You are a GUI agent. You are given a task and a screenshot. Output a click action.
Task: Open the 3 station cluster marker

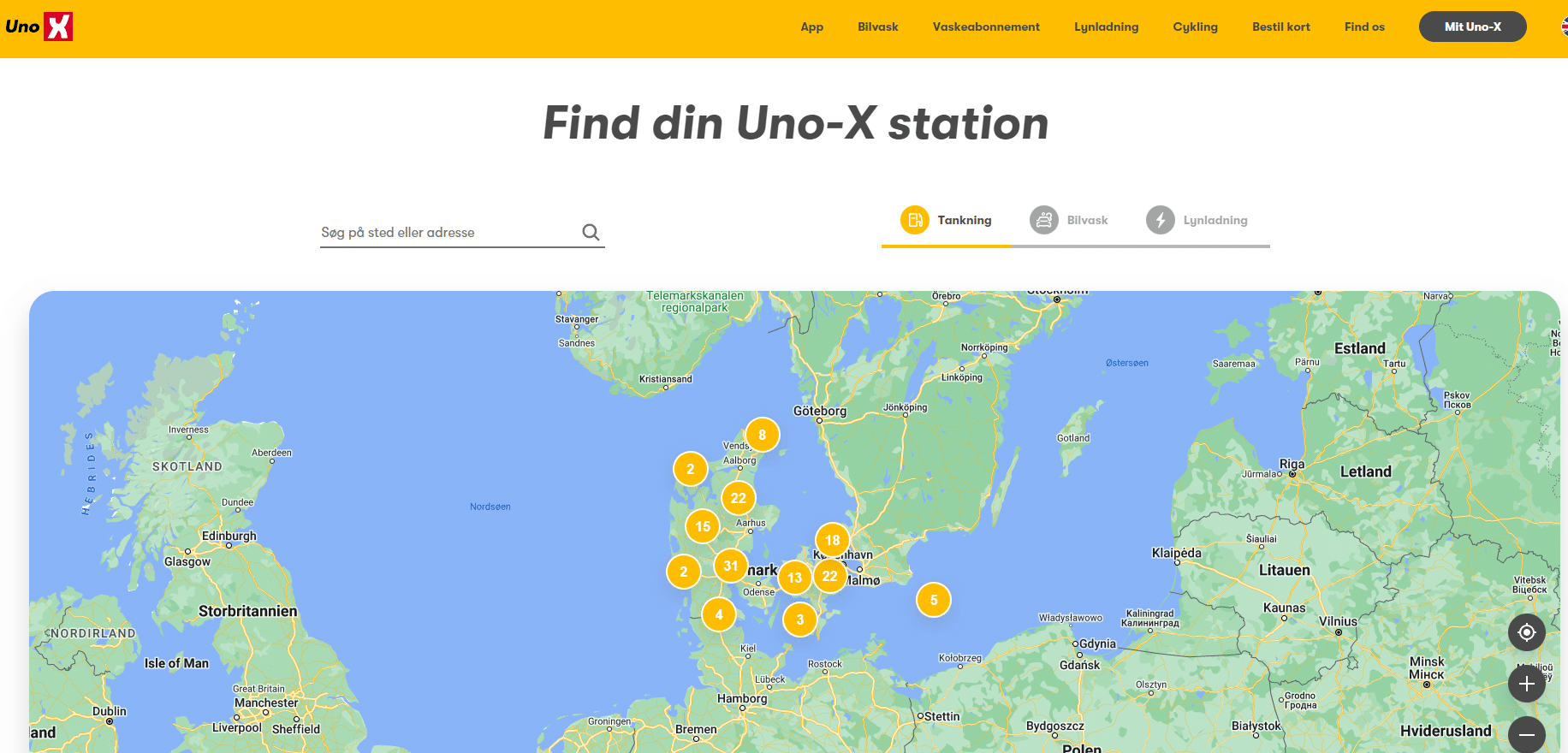(799, 620)
